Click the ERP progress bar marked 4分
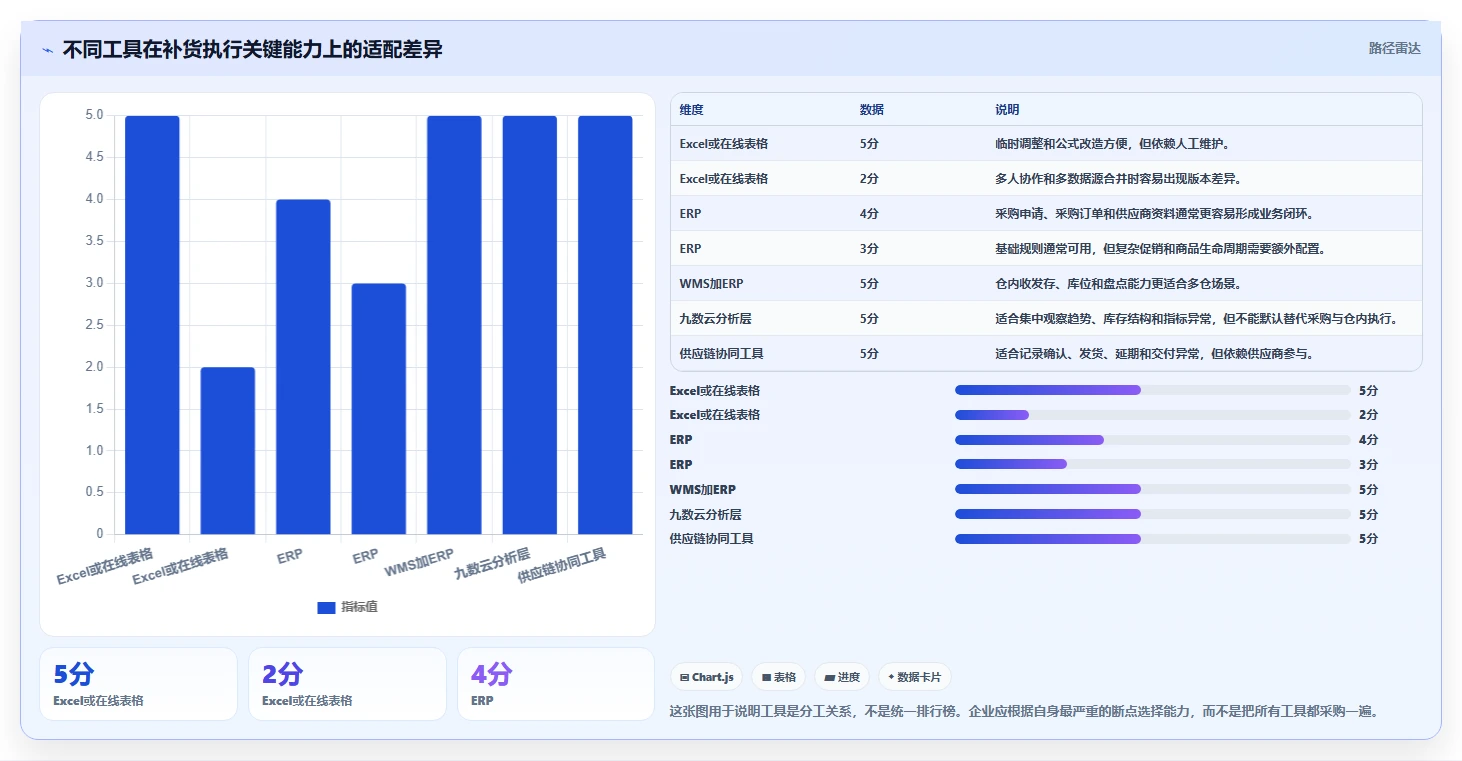The height and width of the screenshot is (761, 1462). 1153,440
